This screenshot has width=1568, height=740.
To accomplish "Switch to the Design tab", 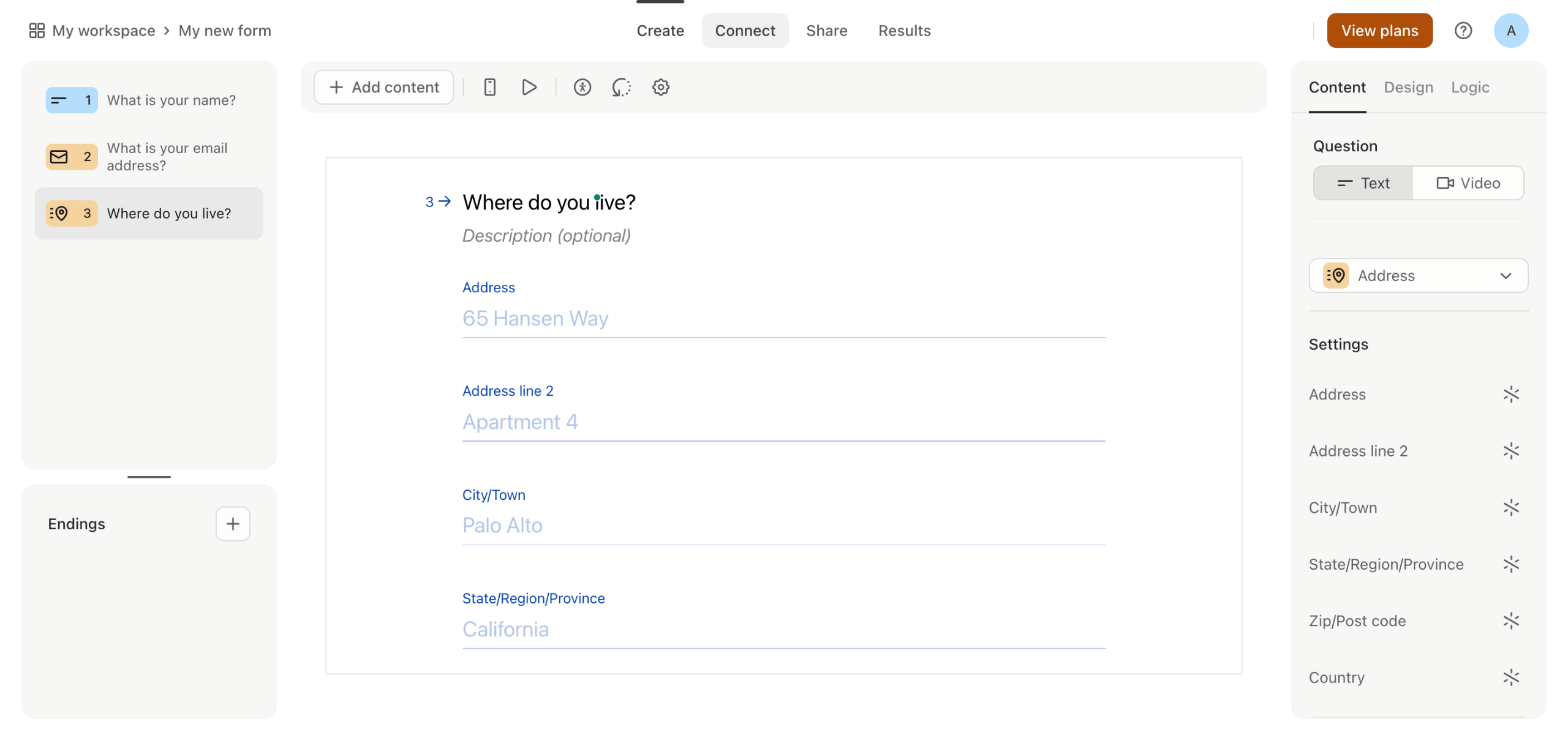I will coord(1408,88).
